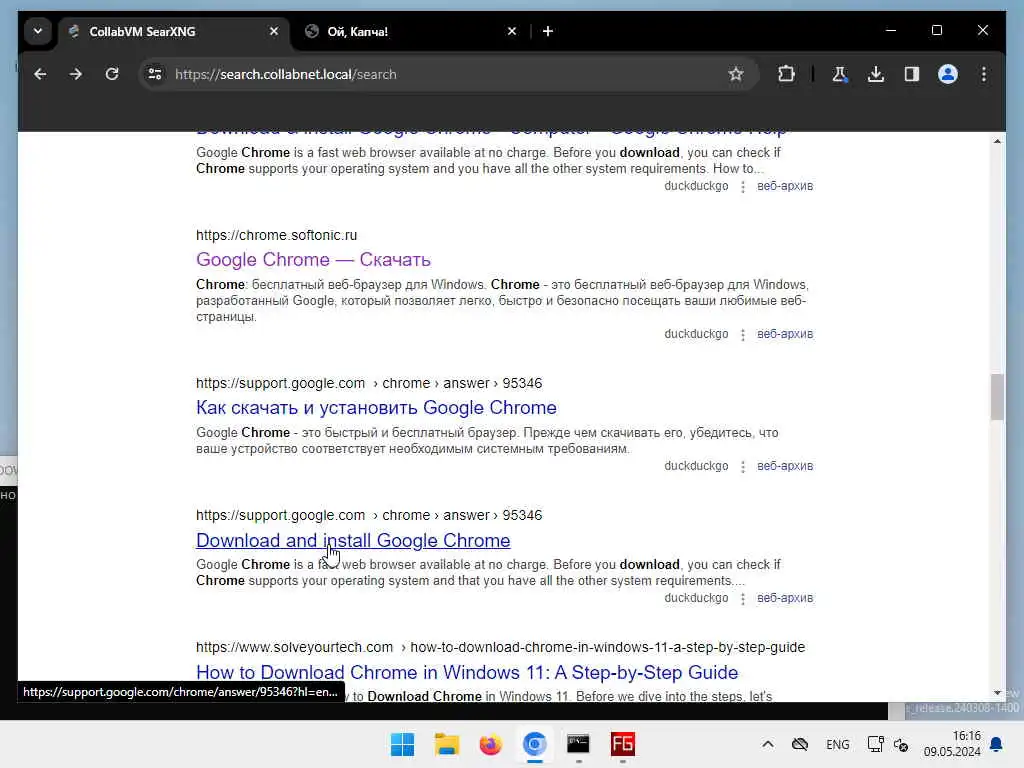The height and width of the screenshot is (768, 1024).
Task: Open Download and install Google Chrome result
Action: [x=353, y=541]
